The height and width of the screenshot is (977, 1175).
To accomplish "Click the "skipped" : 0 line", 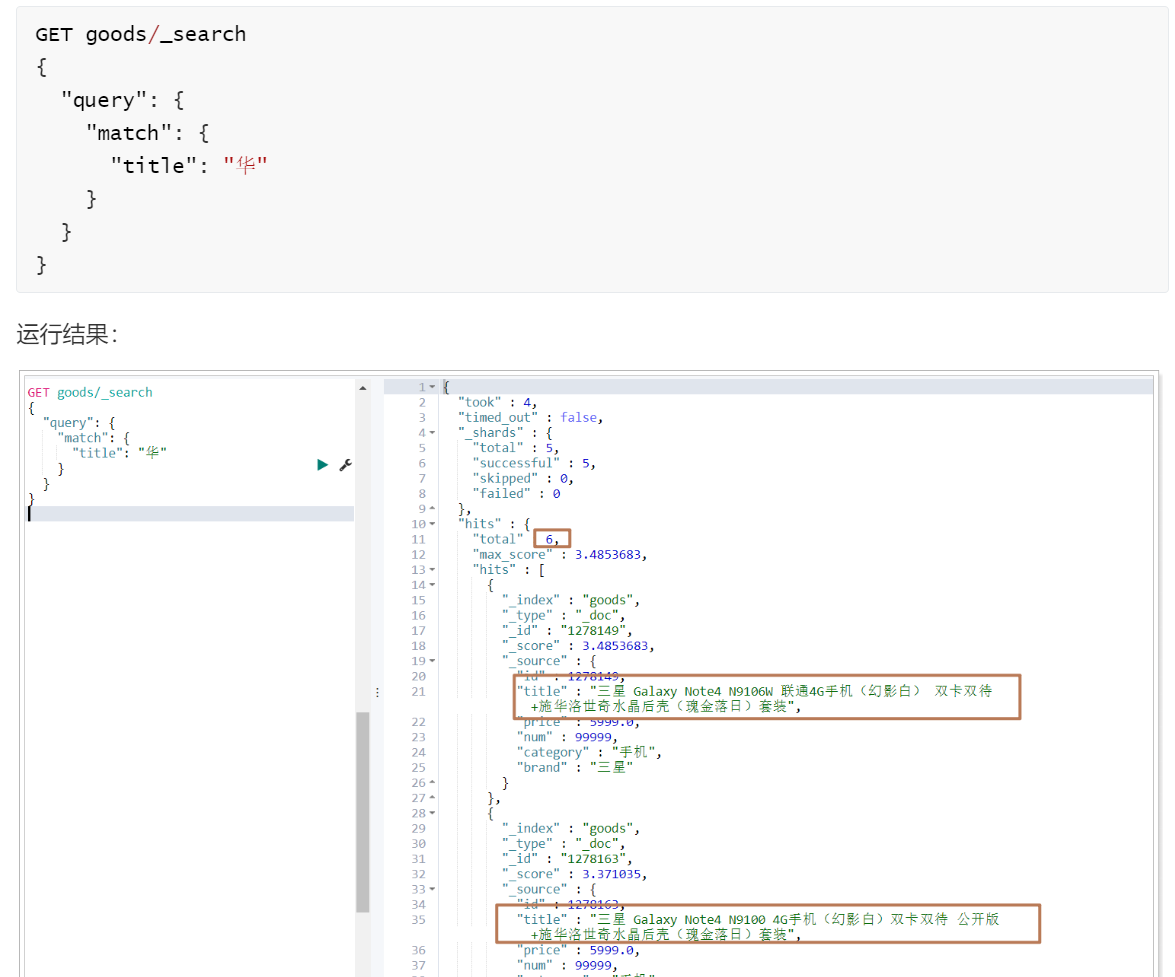I will 523,479.
